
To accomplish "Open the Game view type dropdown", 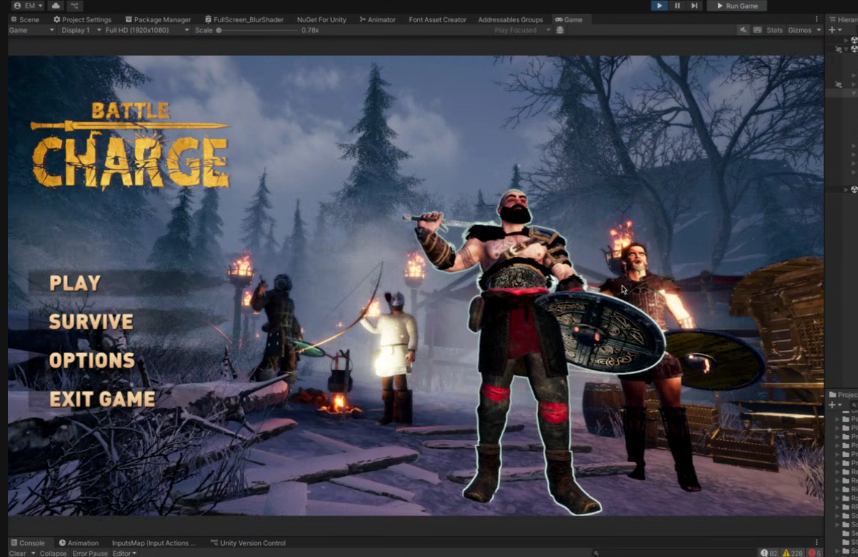I will pos(31,30).
